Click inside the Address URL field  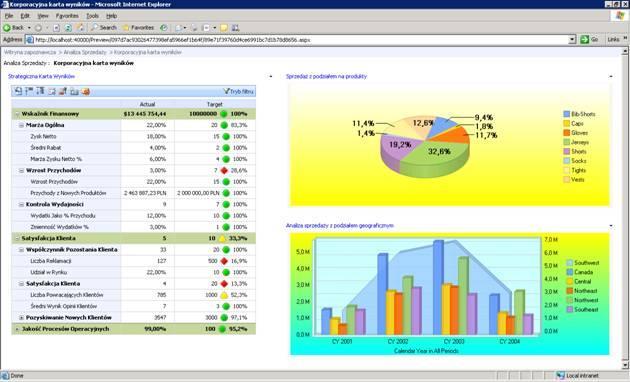pyautogui.click(x=301, y=40)
